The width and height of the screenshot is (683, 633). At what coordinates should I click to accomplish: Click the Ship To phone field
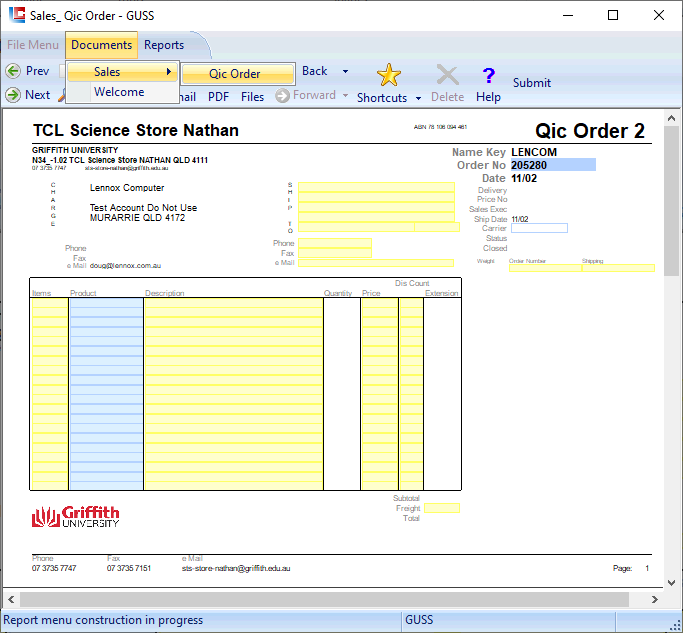click(x=335, y=243)
